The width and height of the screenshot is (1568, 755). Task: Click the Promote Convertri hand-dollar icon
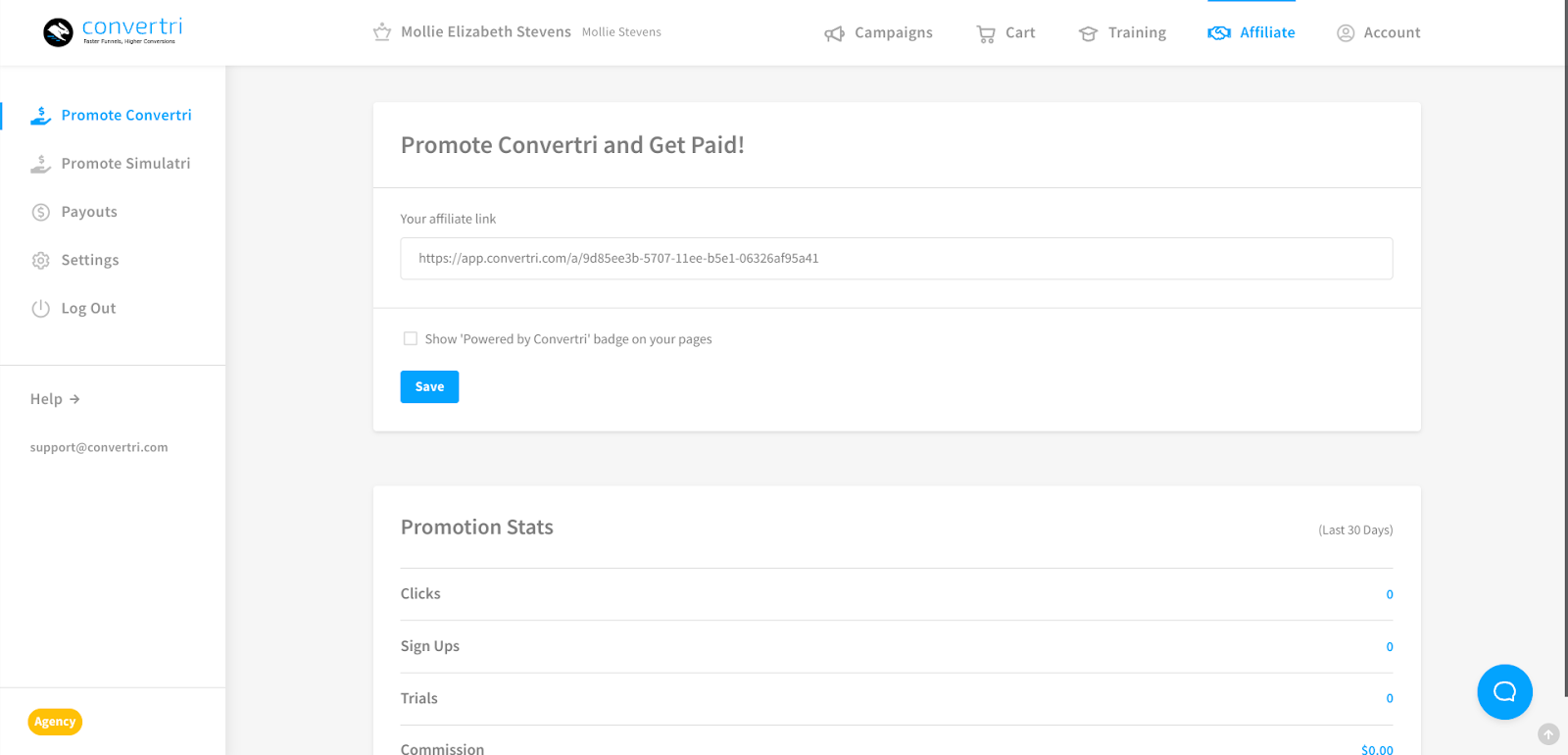[40, 116]
